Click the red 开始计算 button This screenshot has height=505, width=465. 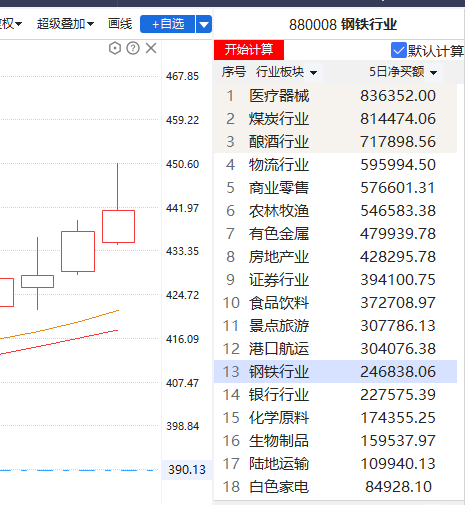click(249, 50)
